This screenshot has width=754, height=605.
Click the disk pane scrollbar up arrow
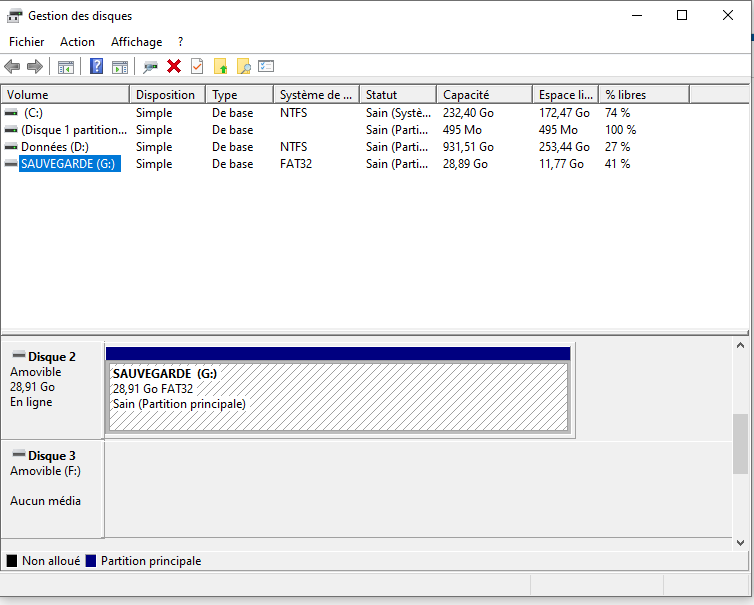pos(741,345)
